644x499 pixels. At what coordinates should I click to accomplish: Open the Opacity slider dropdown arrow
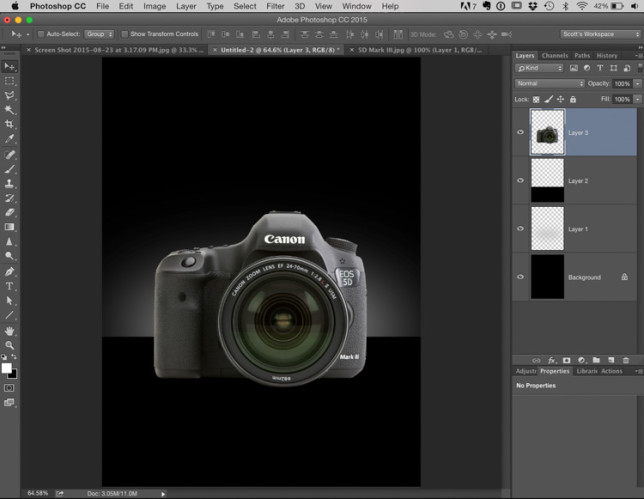(x=637, y=83)
